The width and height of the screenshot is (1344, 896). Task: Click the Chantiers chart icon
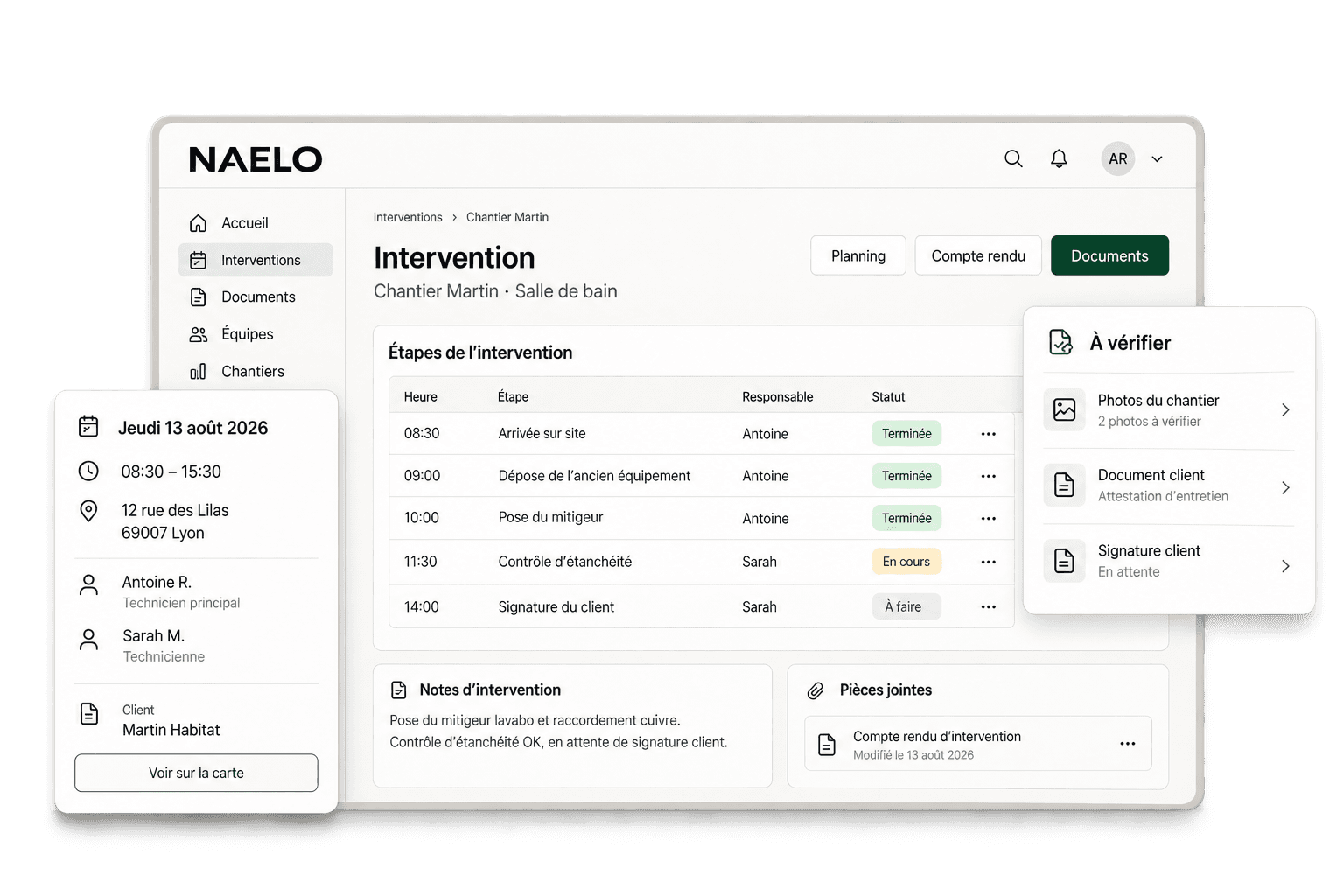[199, 372]
